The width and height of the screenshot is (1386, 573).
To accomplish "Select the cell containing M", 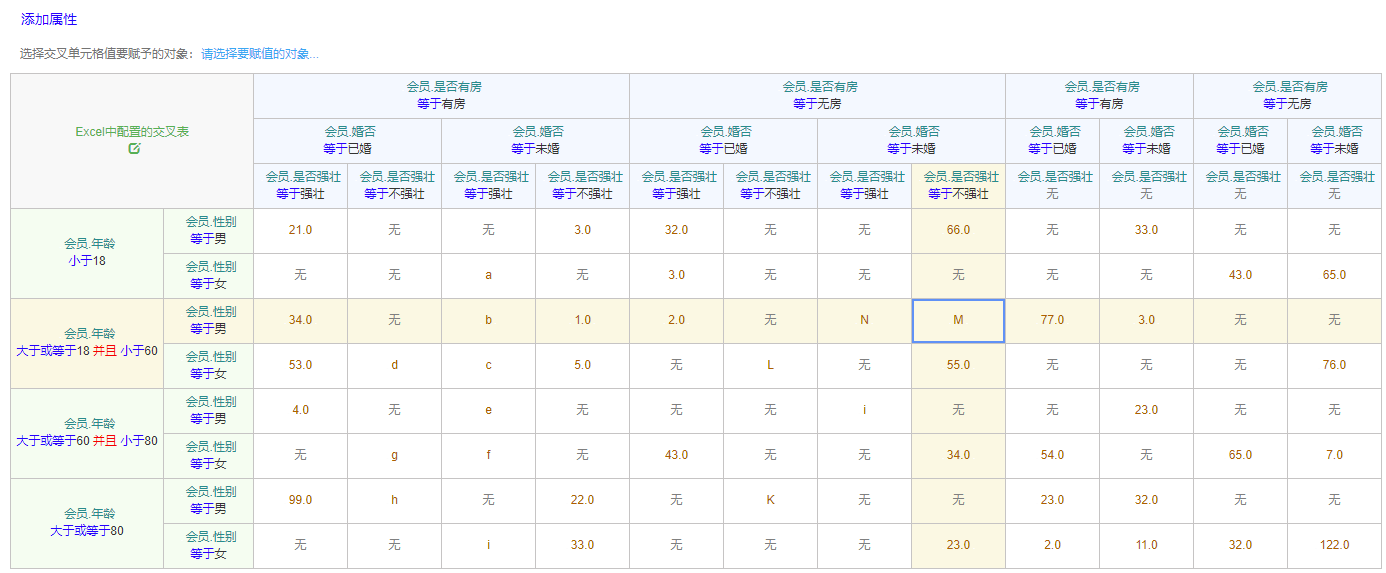I will [958, 321].
